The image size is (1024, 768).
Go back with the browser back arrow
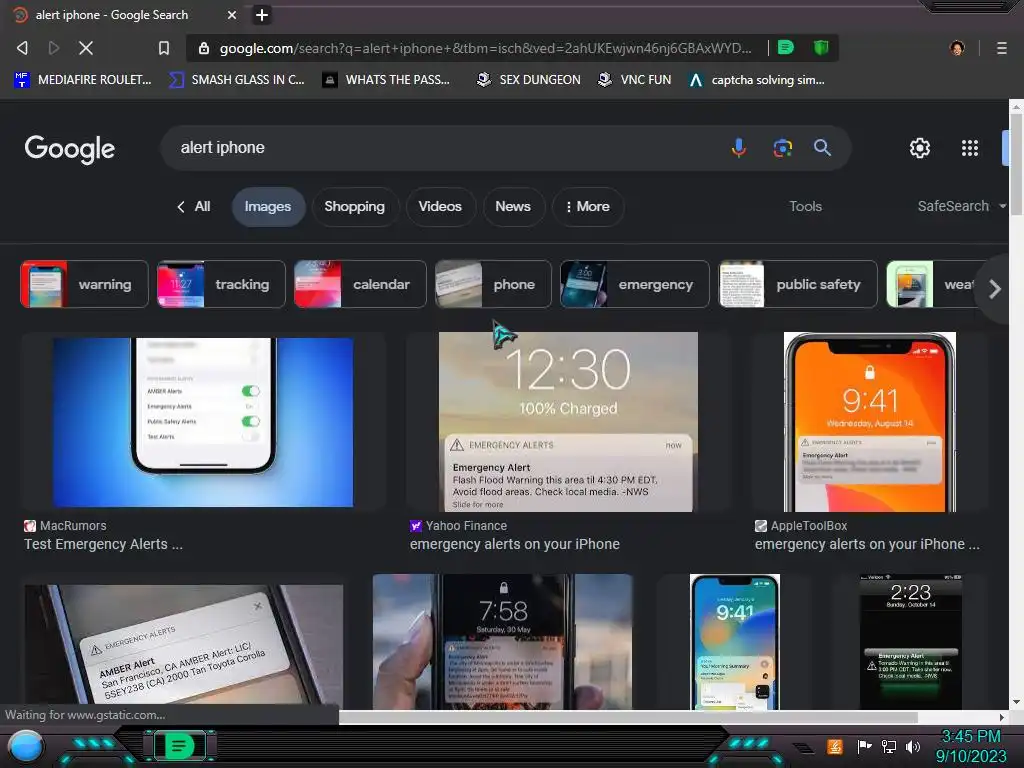pos(22,48)
